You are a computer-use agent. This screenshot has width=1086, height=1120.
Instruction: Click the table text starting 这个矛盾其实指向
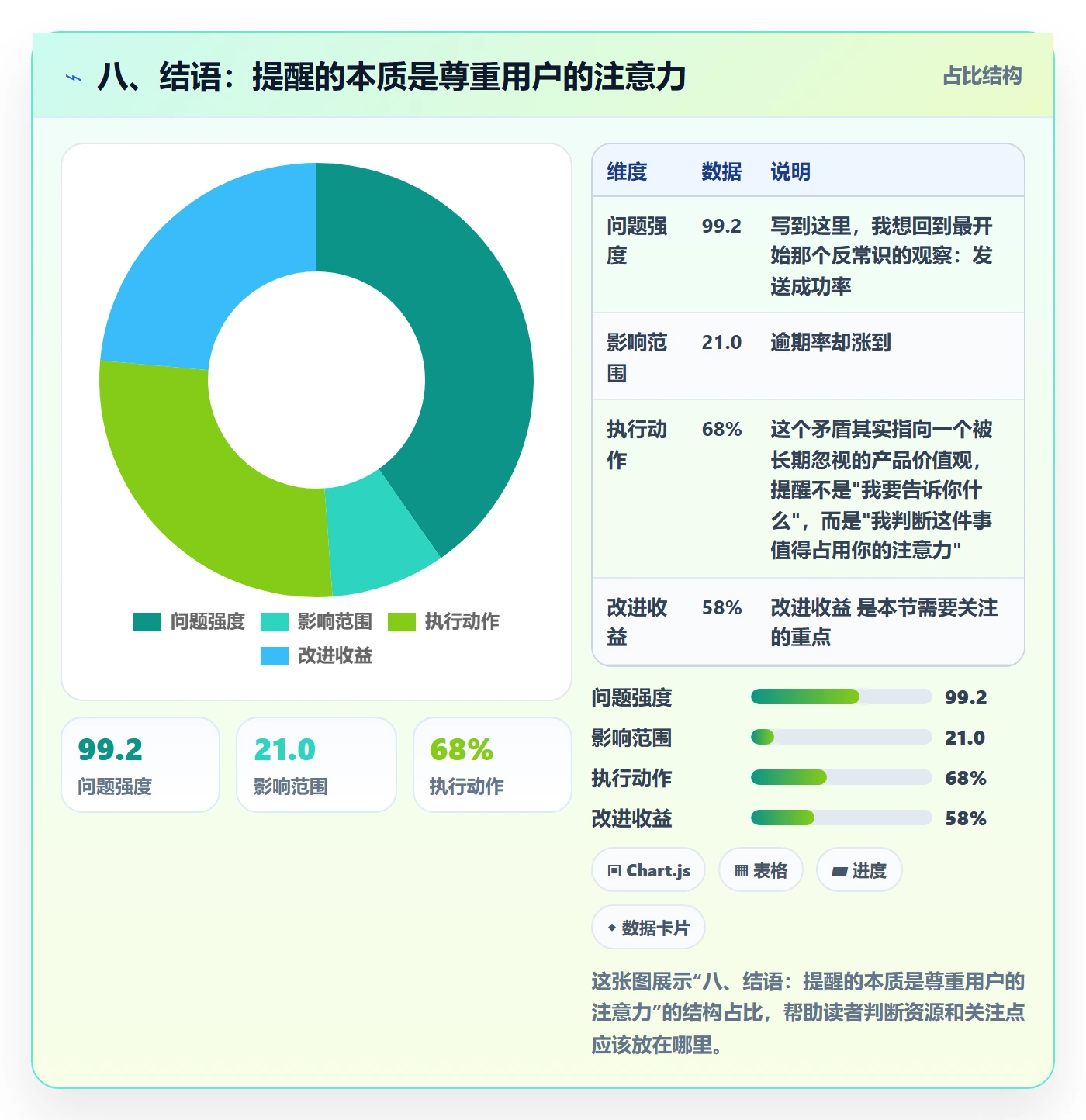[881, 489]
